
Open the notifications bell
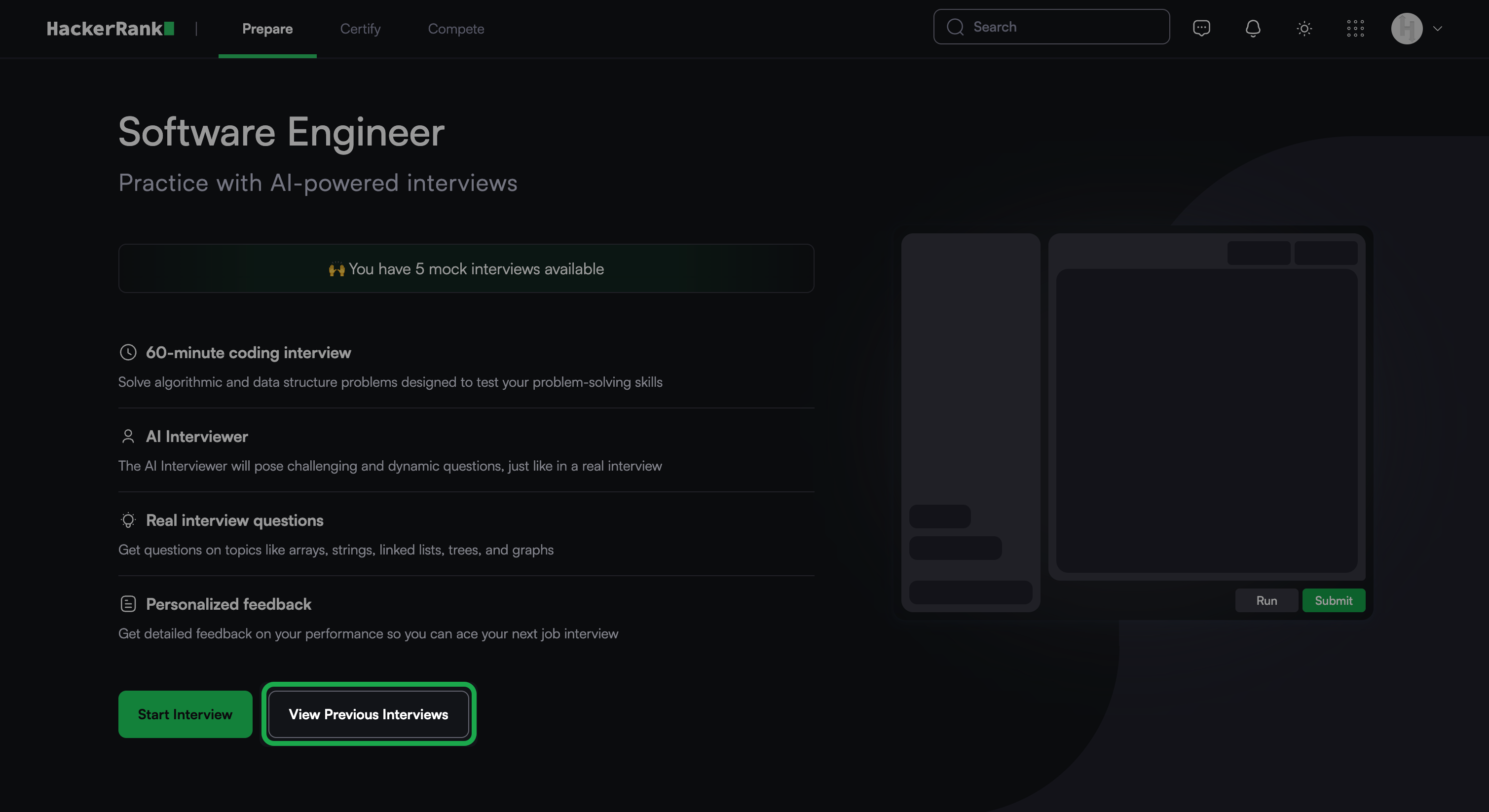(x=1253, y=28)
